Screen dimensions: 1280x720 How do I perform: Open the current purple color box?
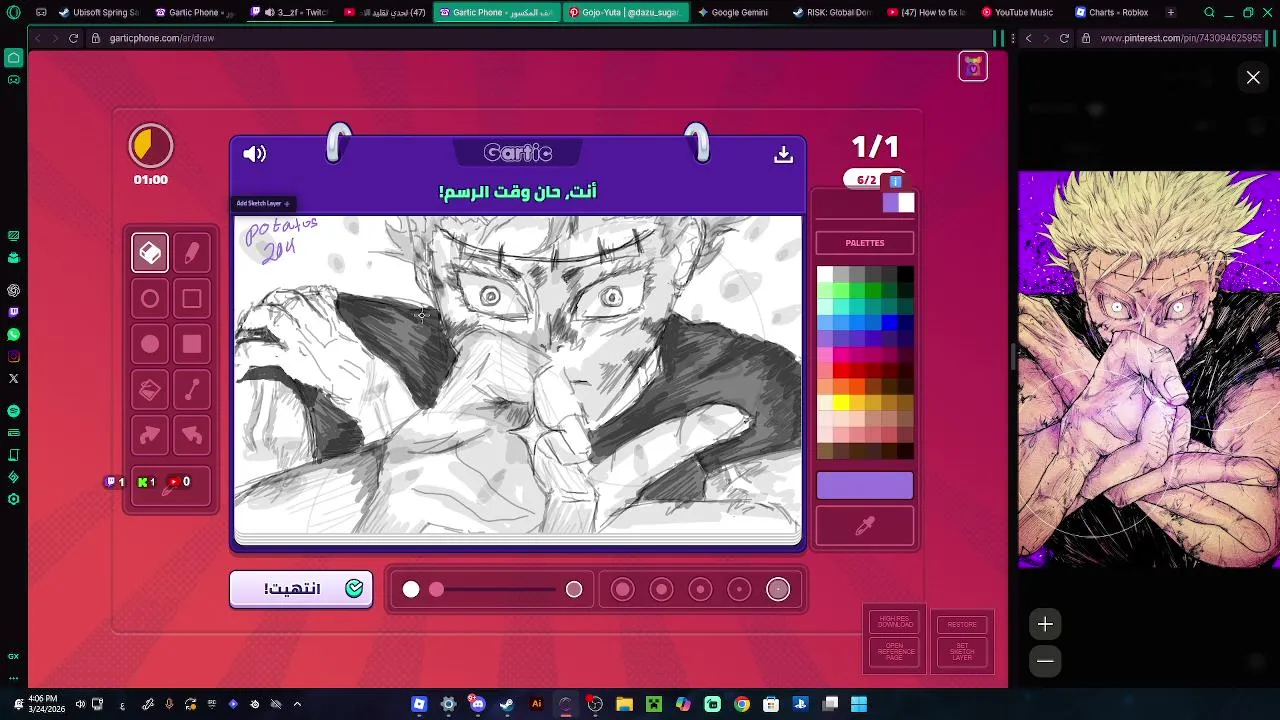(865, 485)
